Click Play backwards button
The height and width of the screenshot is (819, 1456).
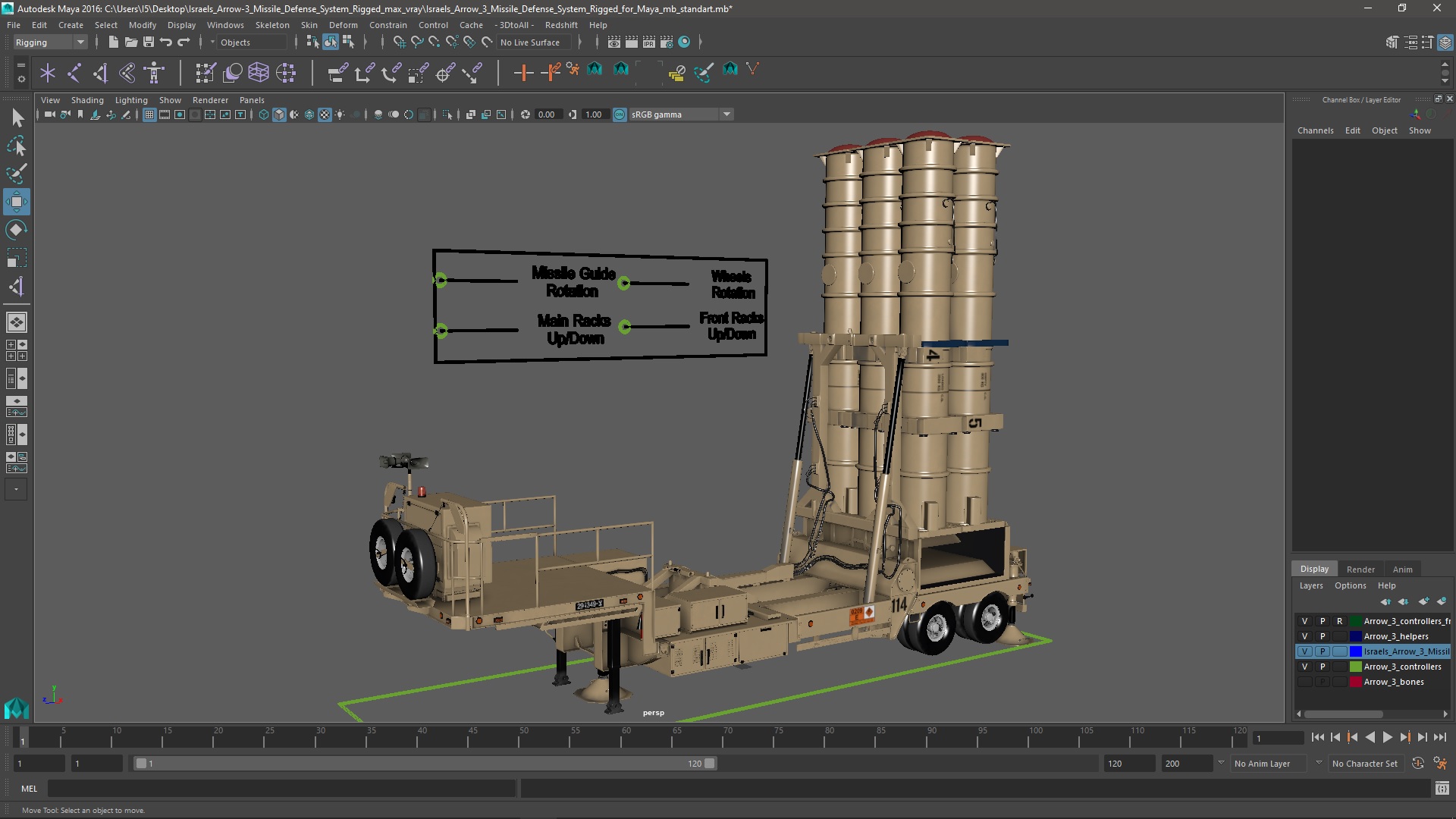1370,737
